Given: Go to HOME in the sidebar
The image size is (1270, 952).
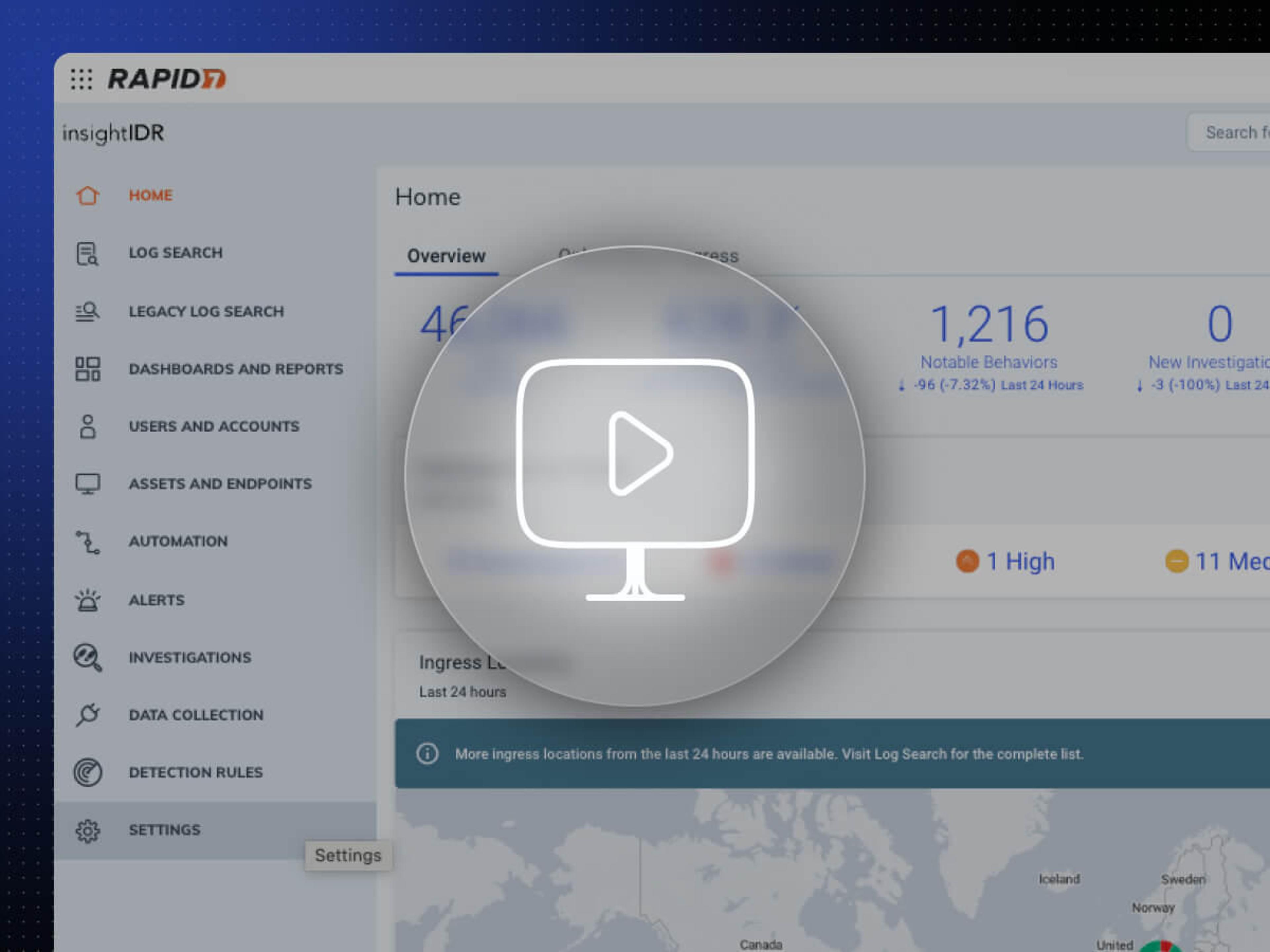Looking at the screenshot, I should (150, 196).
